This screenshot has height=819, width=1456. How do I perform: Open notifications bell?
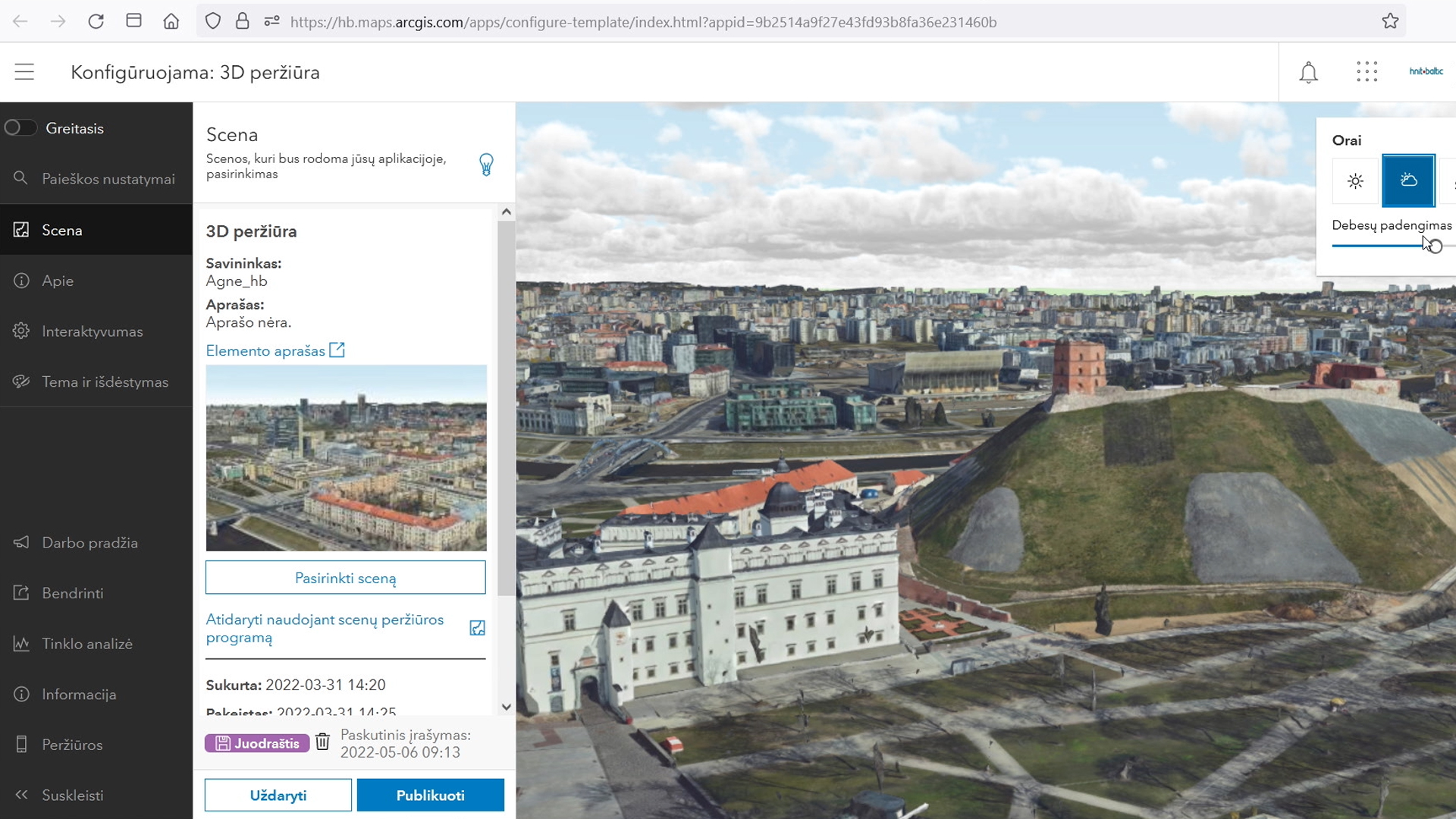click(x=1308, y=73)
